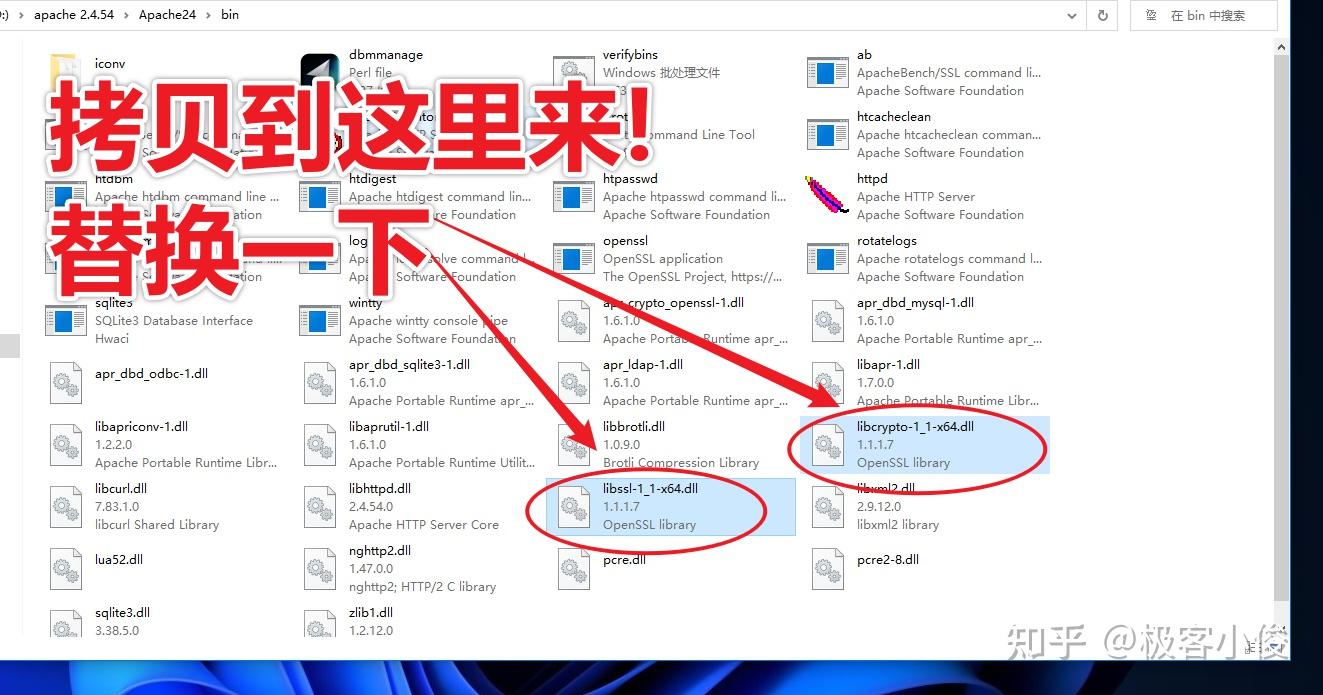1323x695 pixels.
Task: Expand the address bar history dropdown
Action: (1071, 15)
